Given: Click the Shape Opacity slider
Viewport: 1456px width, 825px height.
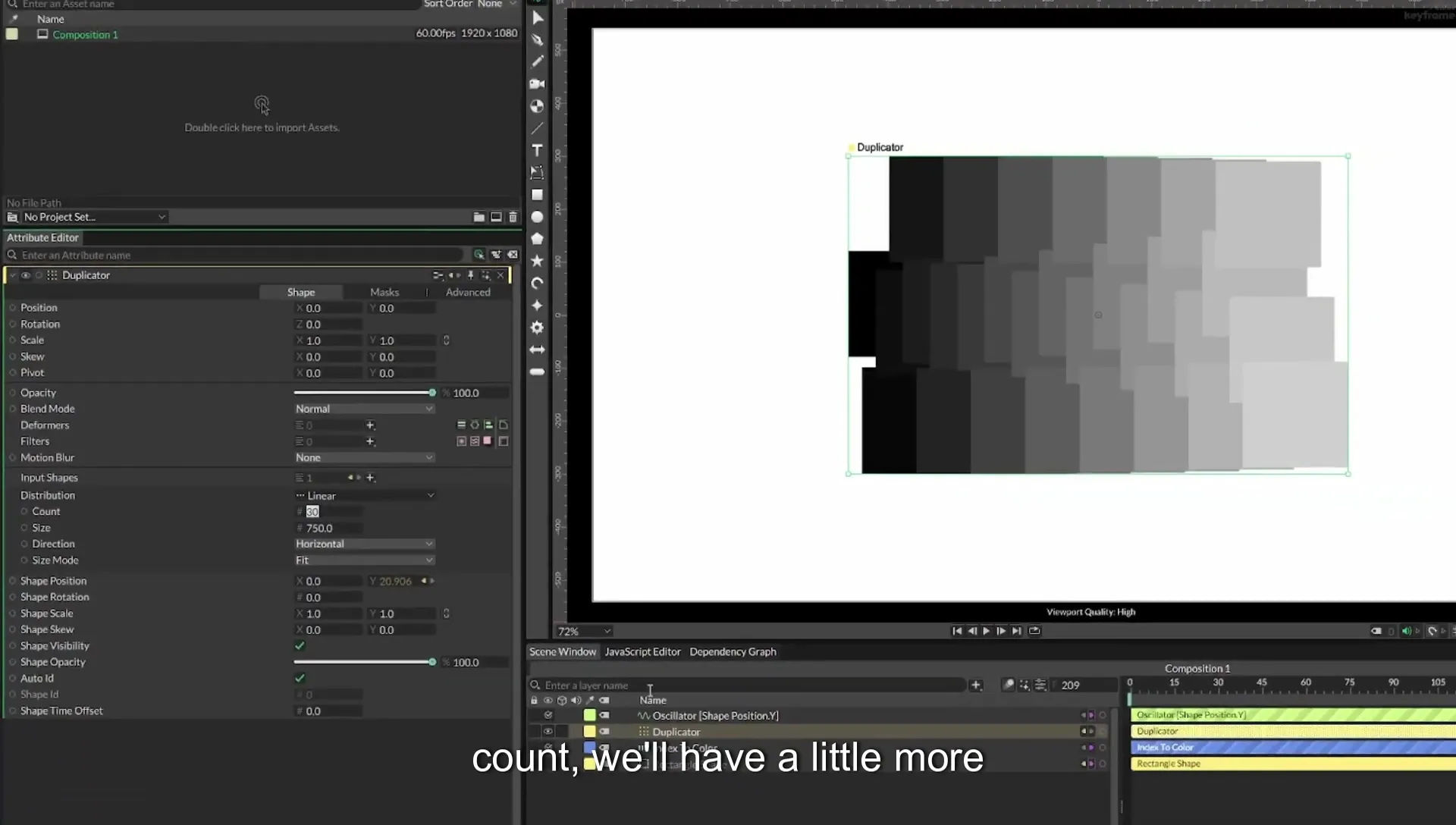Looking at the screenshot, I should pyautogui.click(x=365, y=663).
